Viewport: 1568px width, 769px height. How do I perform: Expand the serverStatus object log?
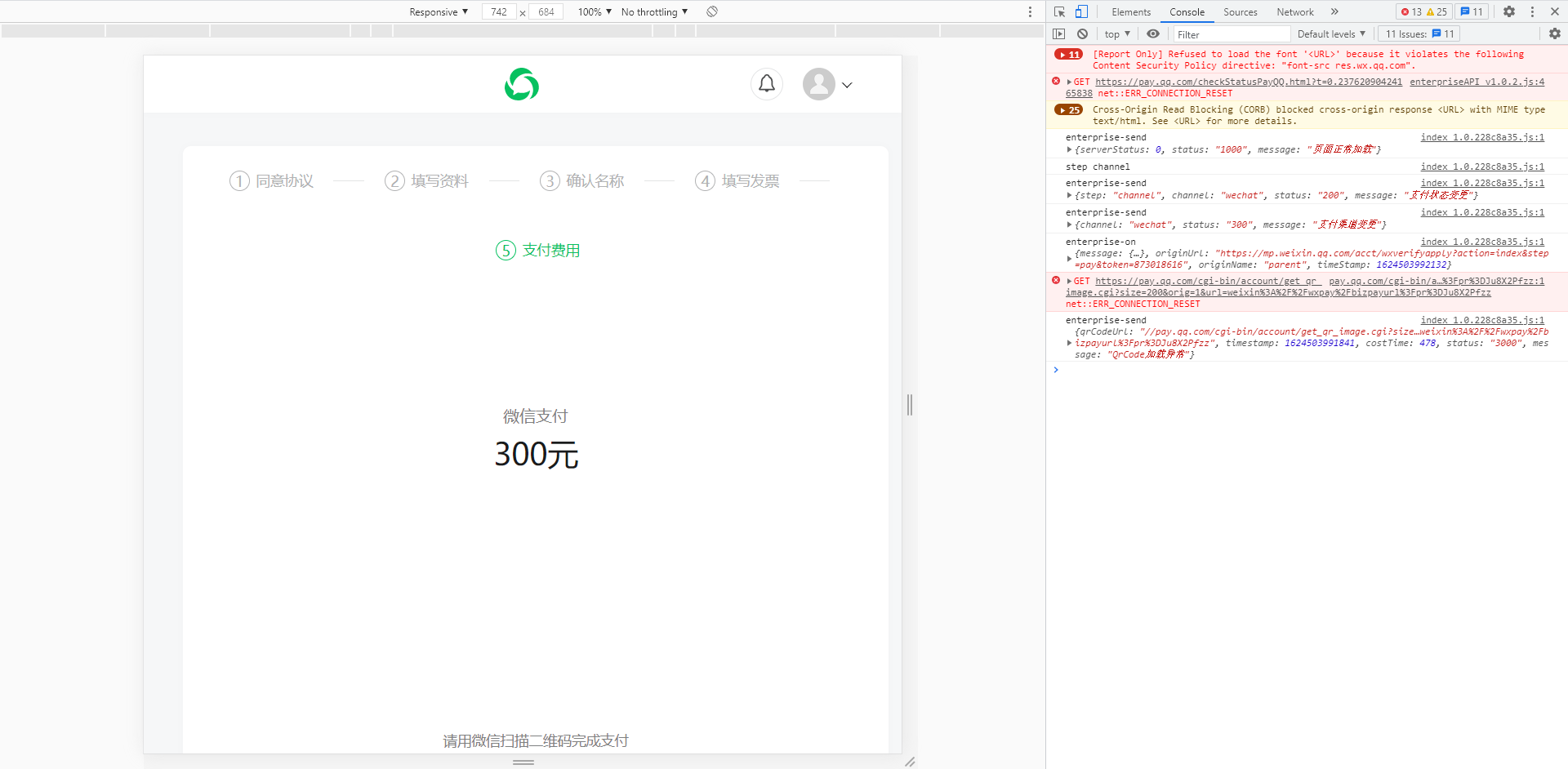click(1069, 149)
